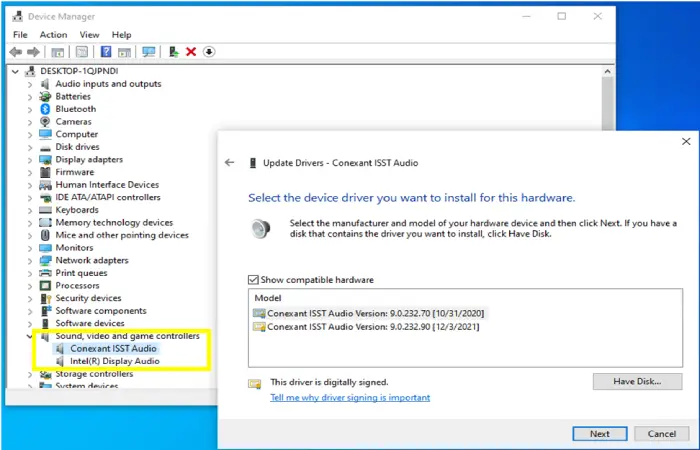
Task: Open Tell me why driver signing is important link
Action: [350, 397]
